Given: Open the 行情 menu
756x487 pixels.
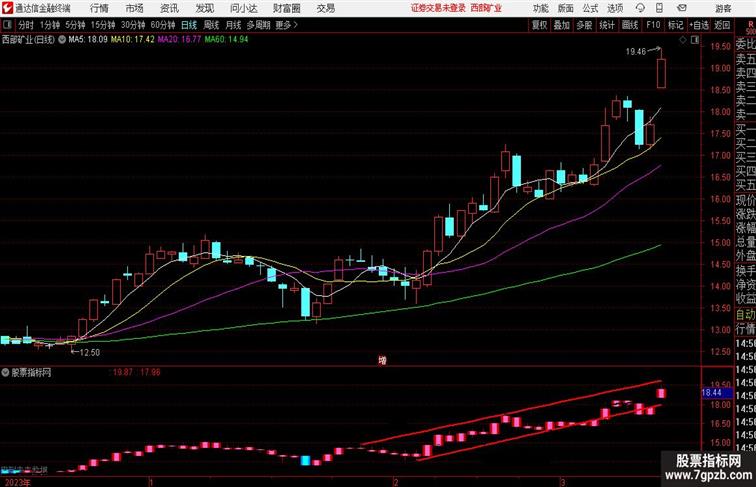Looking at the screenshot, I should click(x=99, y=8).
